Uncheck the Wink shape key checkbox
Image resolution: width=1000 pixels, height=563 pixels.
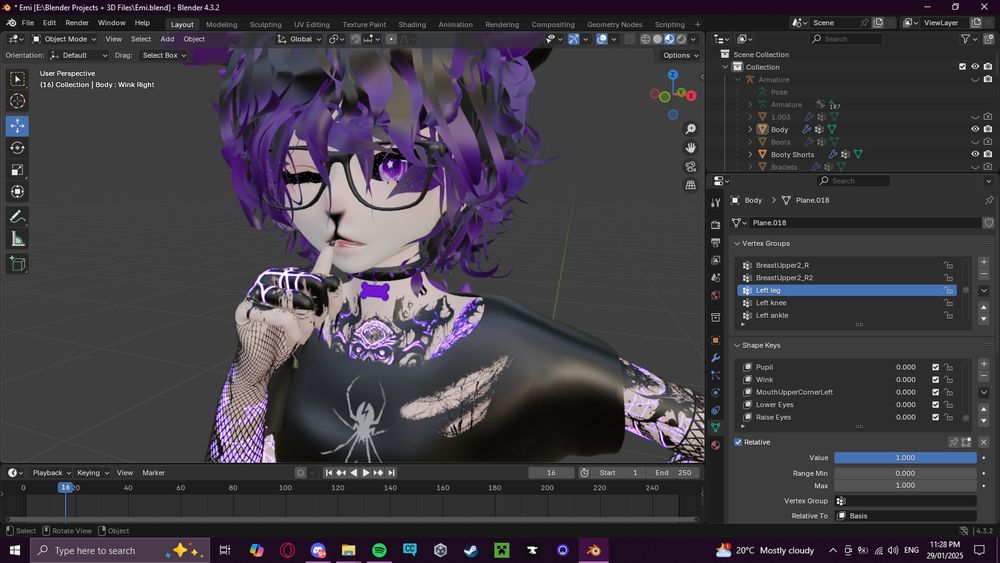(x=935, y=379)
